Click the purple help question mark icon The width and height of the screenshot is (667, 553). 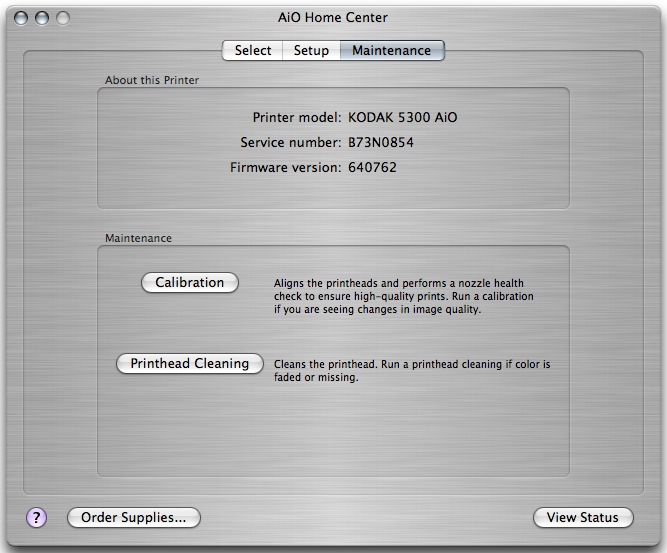36,517
